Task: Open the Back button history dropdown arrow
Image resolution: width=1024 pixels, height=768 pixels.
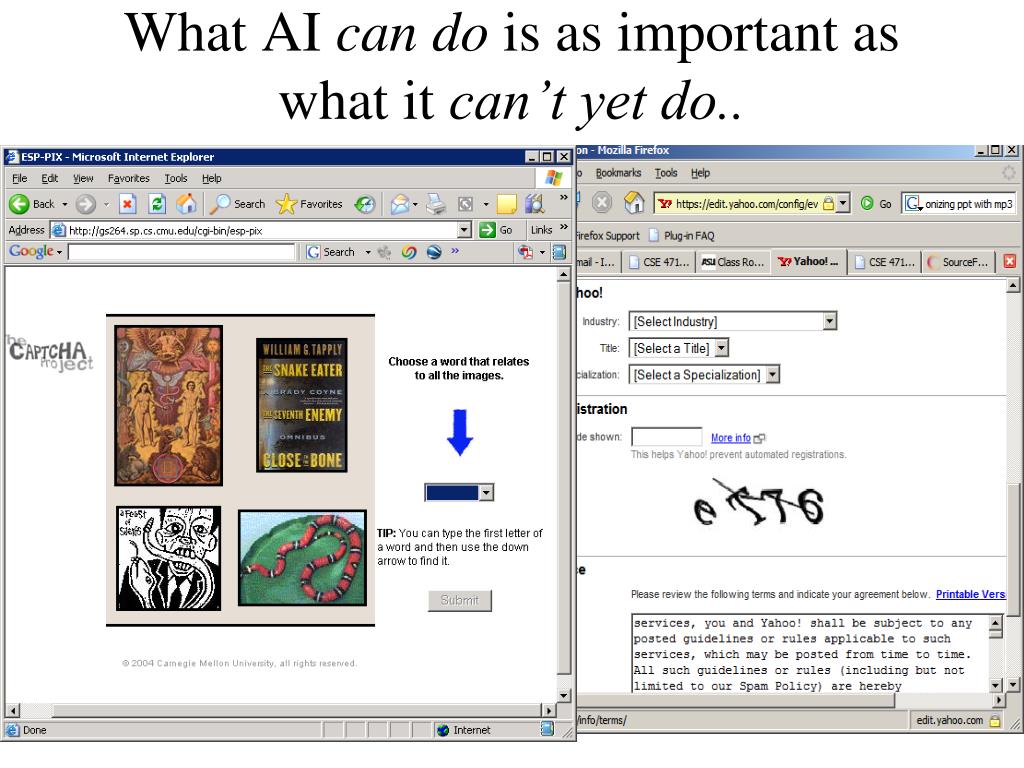Action: pos(65,204)
